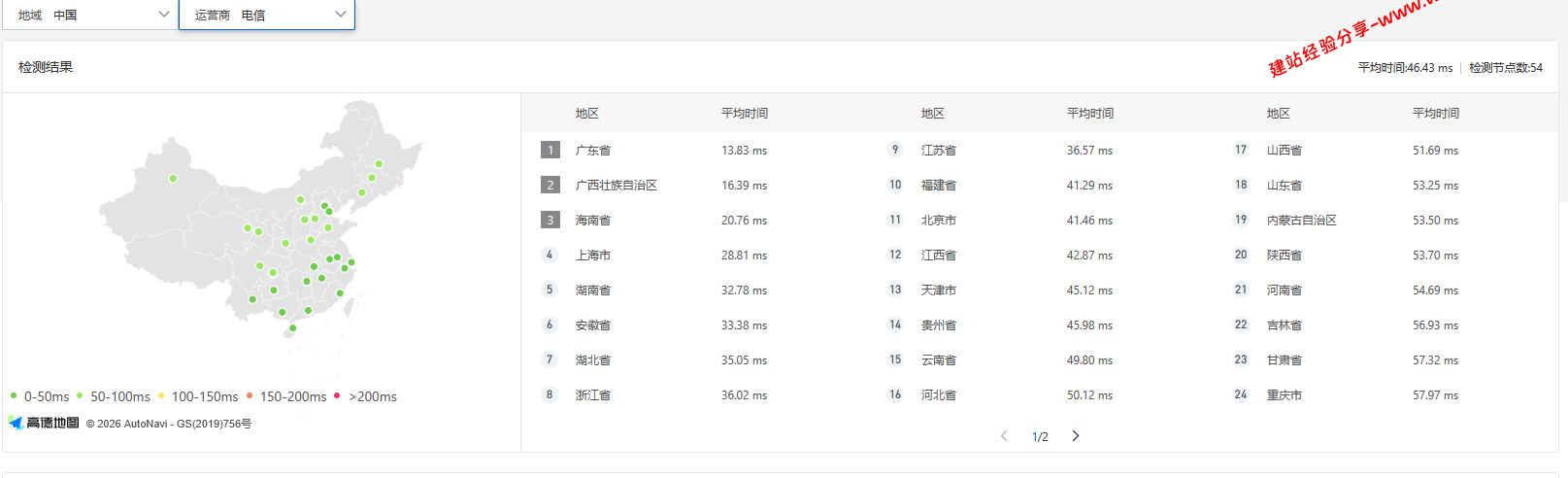The image size is (1568, 478).
Task: Click the 检测结果 heading
Action: (x=46, y=67)
